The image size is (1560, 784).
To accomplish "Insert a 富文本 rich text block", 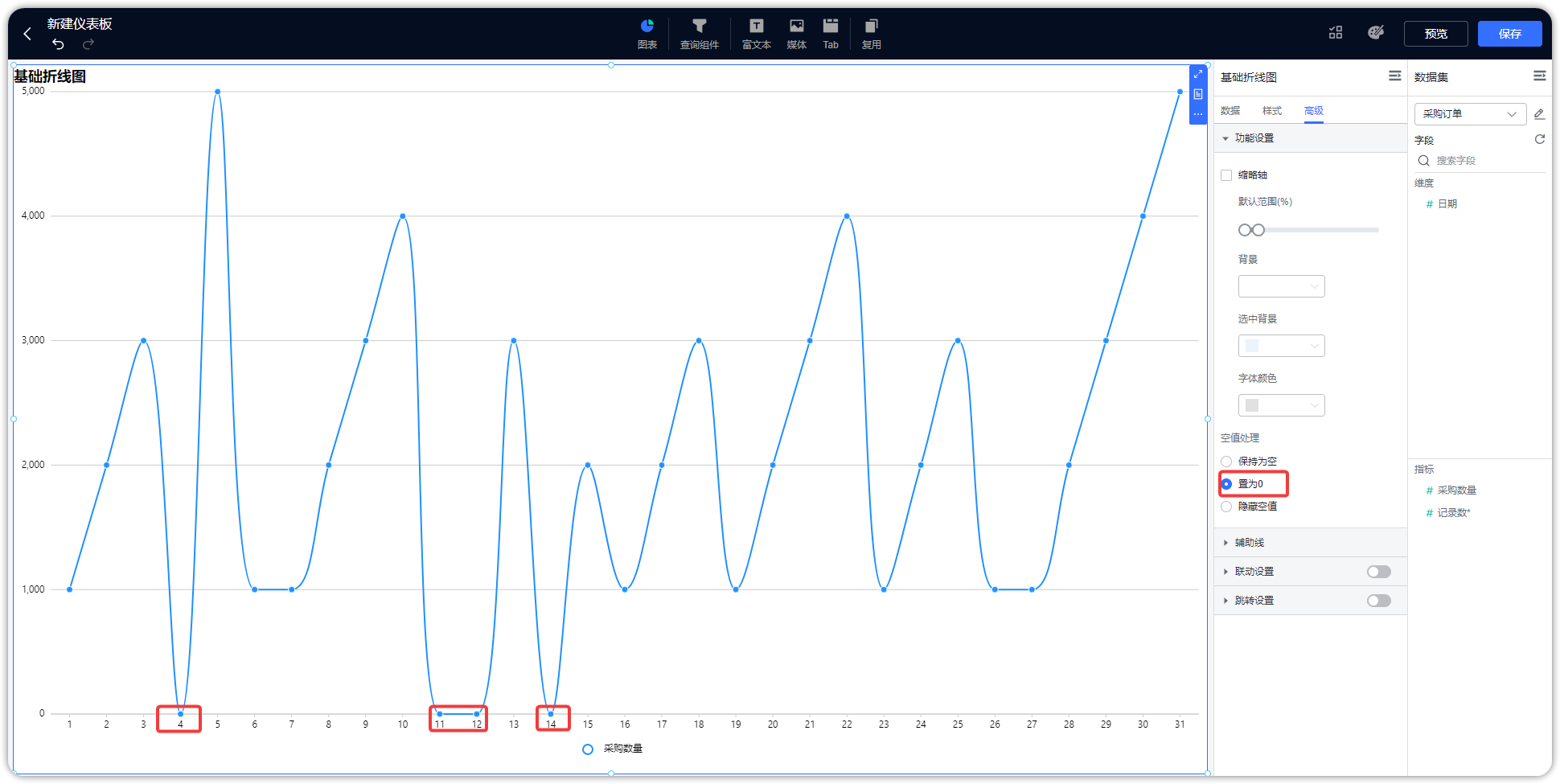I will pos(757,34).
